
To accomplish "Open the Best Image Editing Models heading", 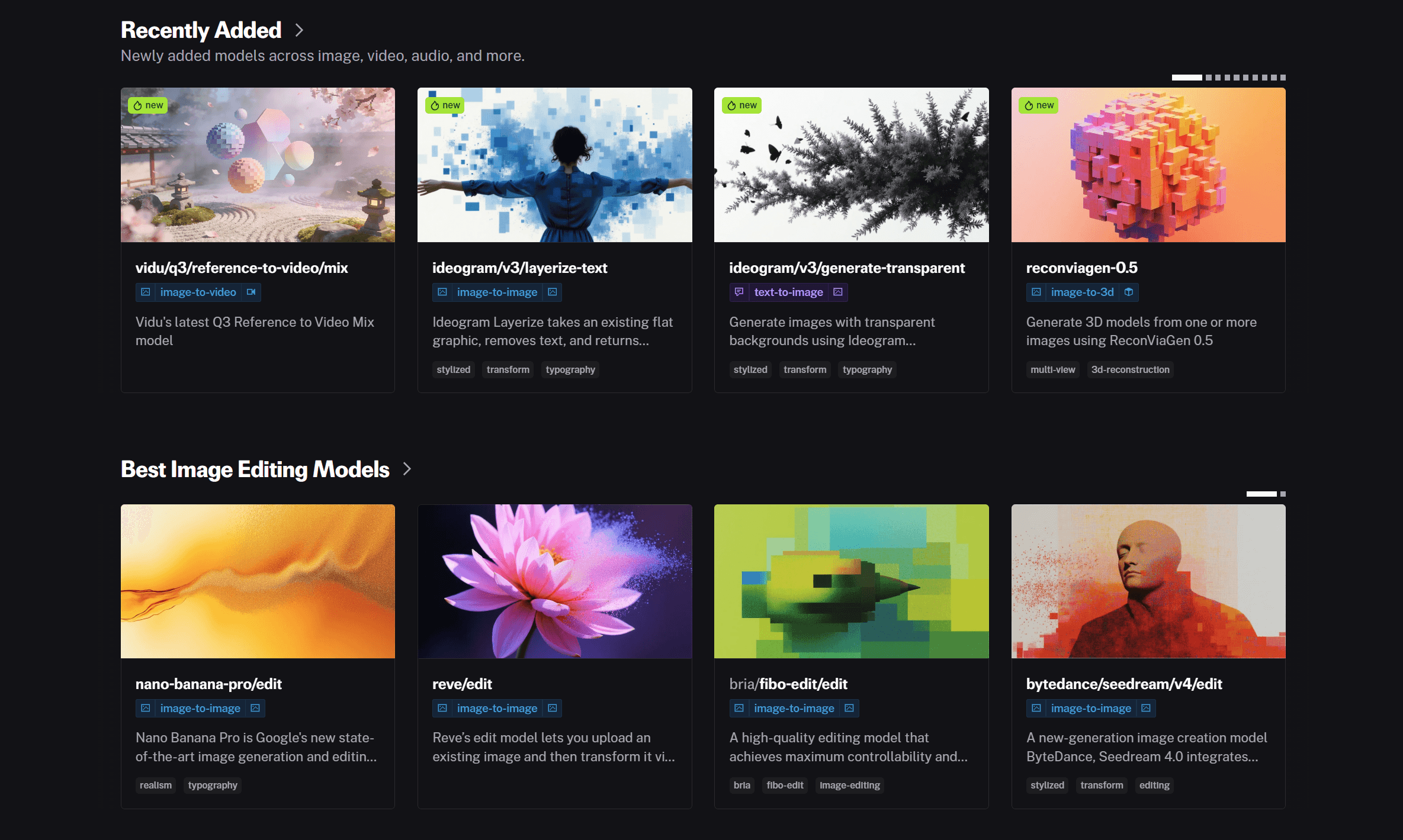I will [x=255, y=469].
